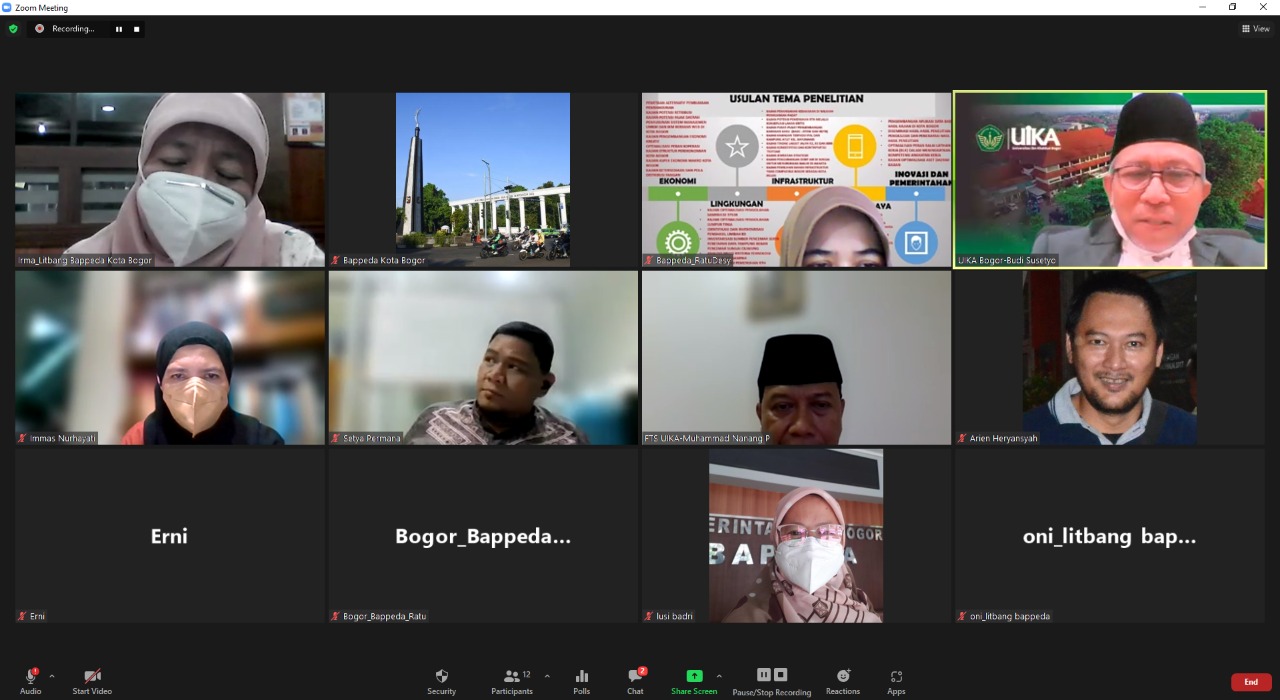Screen dimensions: 1280x700
Task: Open the Security shield menu
Action: (441, 681)
